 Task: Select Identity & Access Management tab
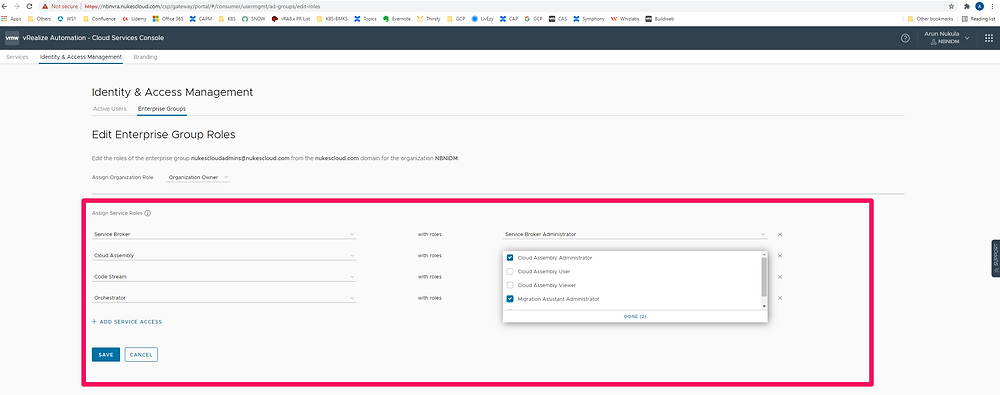click(x=80, y=57)
